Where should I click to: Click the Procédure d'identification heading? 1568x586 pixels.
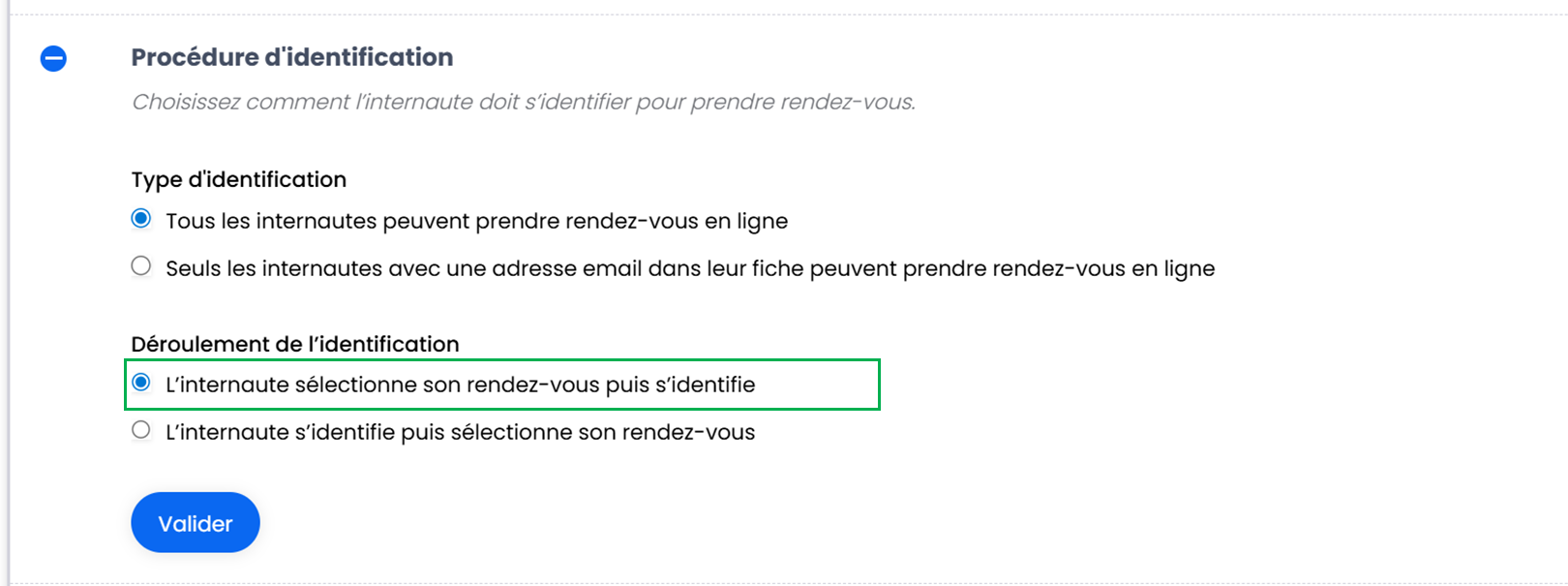pyautogui.click(x=291, y=57)
